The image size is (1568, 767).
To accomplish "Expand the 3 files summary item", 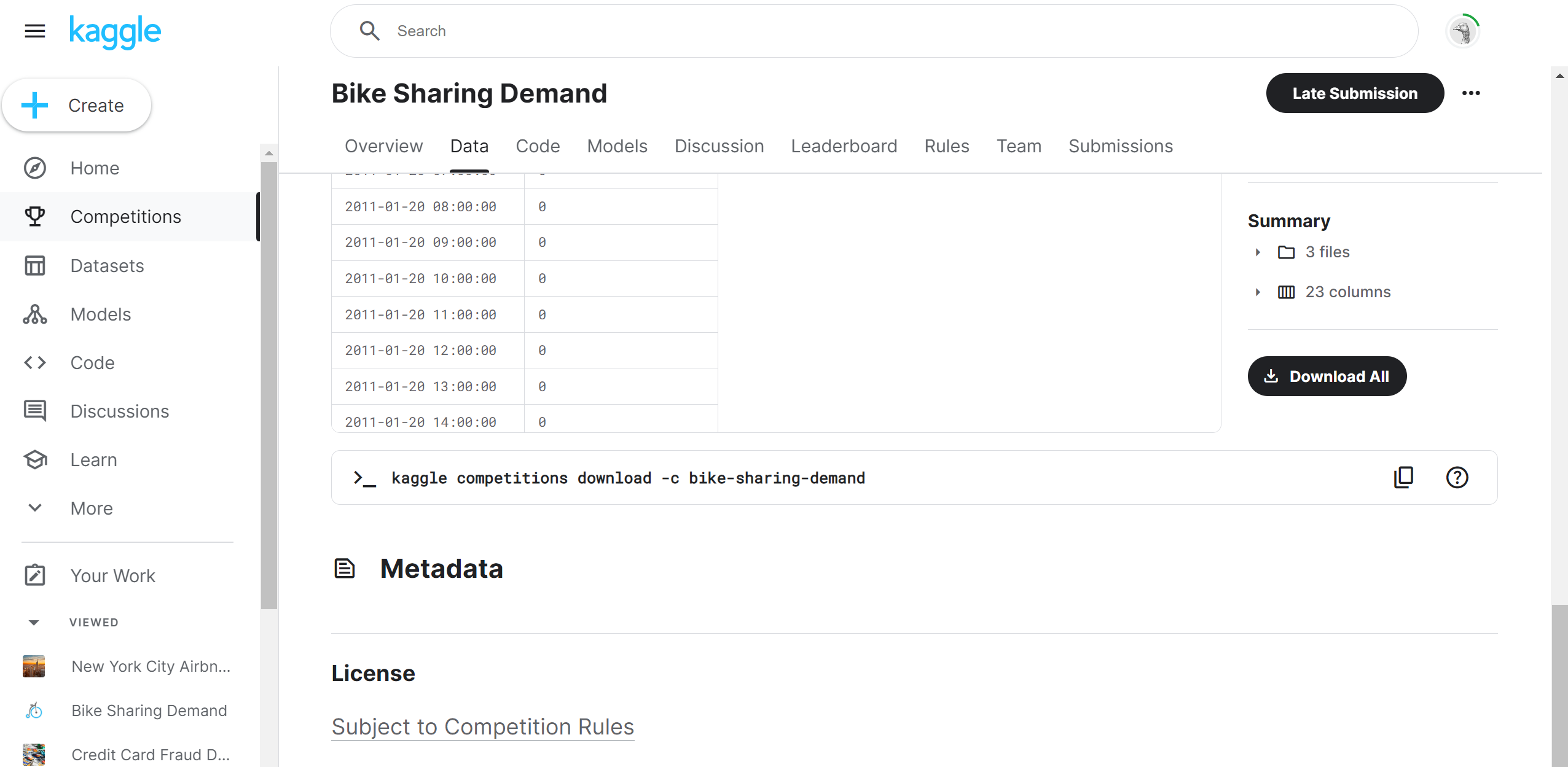I will click(1258, 252).
